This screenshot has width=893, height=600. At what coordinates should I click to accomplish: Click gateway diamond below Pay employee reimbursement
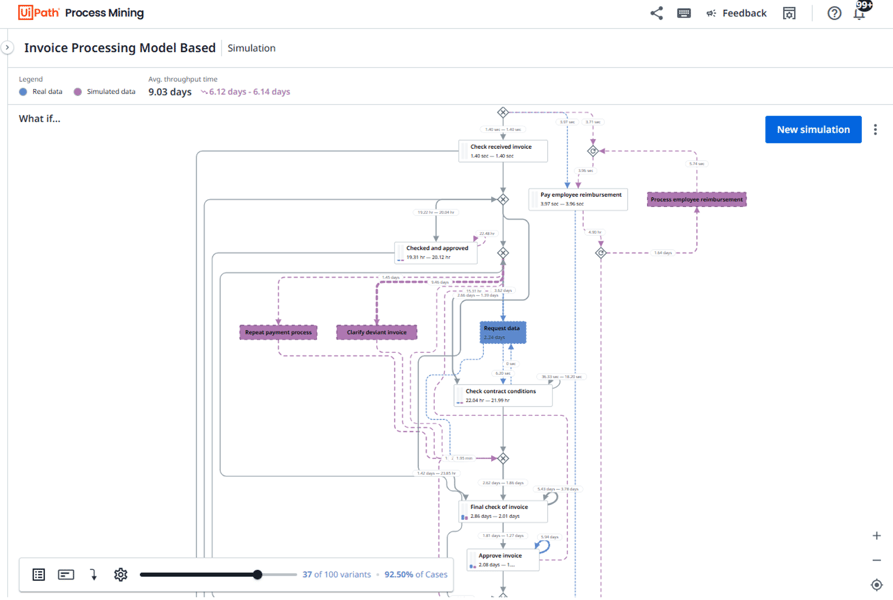click(601, 253)
